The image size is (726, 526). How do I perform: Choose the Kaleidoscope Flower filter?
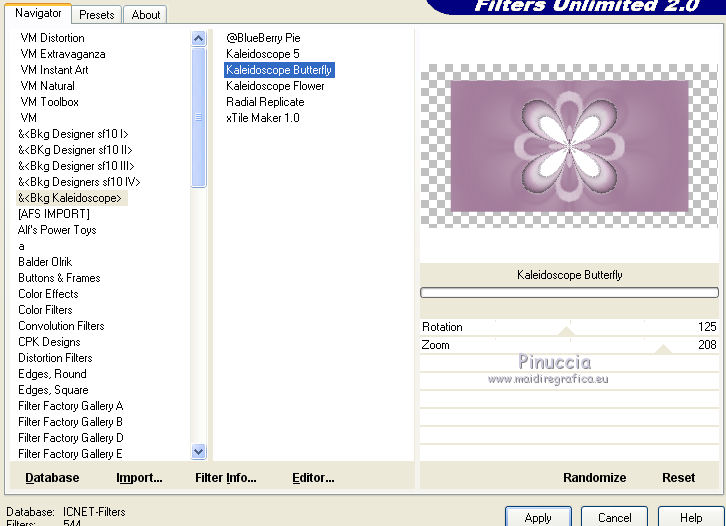click(275, 86)
